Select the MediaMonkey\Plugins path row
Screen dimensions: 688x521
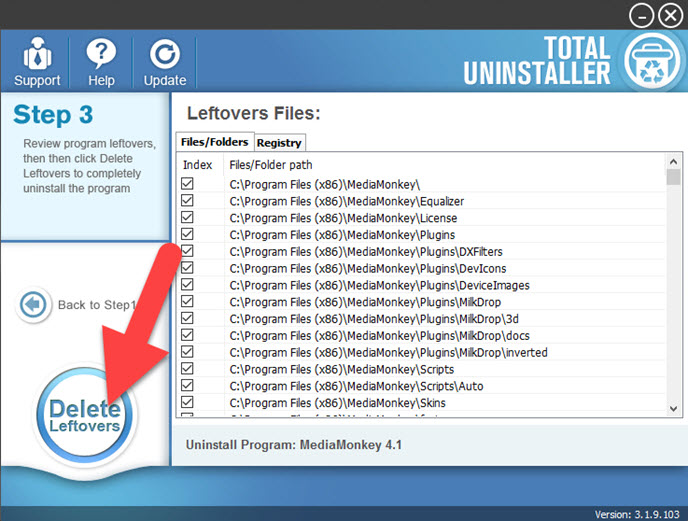[342, 235]
